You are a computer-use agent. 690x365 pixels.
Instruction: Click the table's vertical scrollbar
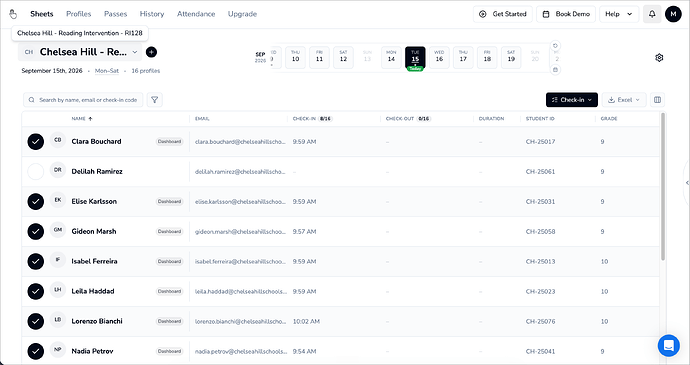tap(663, 187)
